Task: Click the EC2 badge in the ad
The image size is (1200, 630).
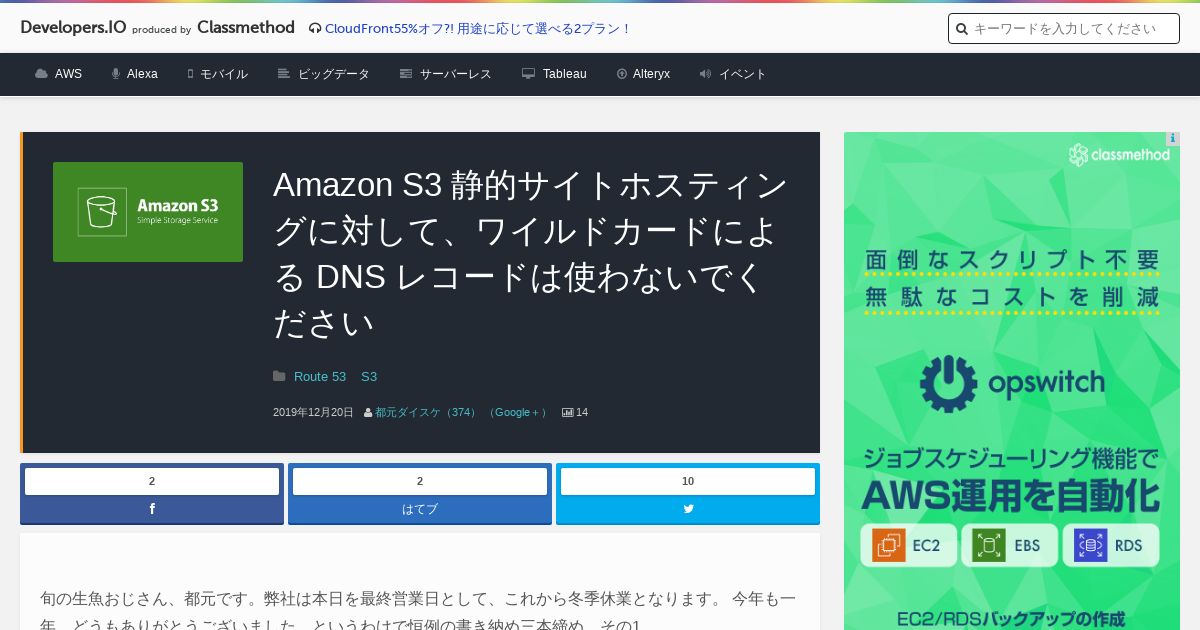Action: tap(909, 546)
